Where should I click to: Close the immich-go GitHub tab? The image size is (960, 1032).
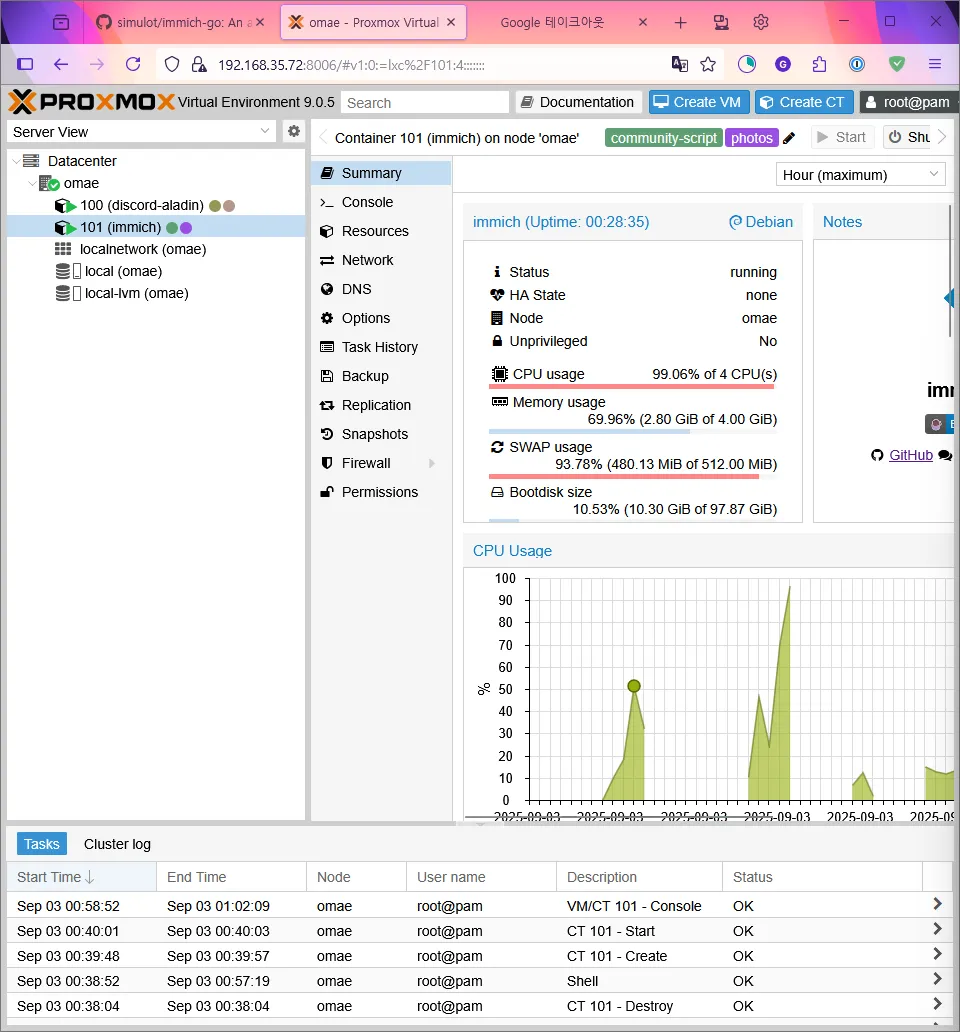point(261,22)
